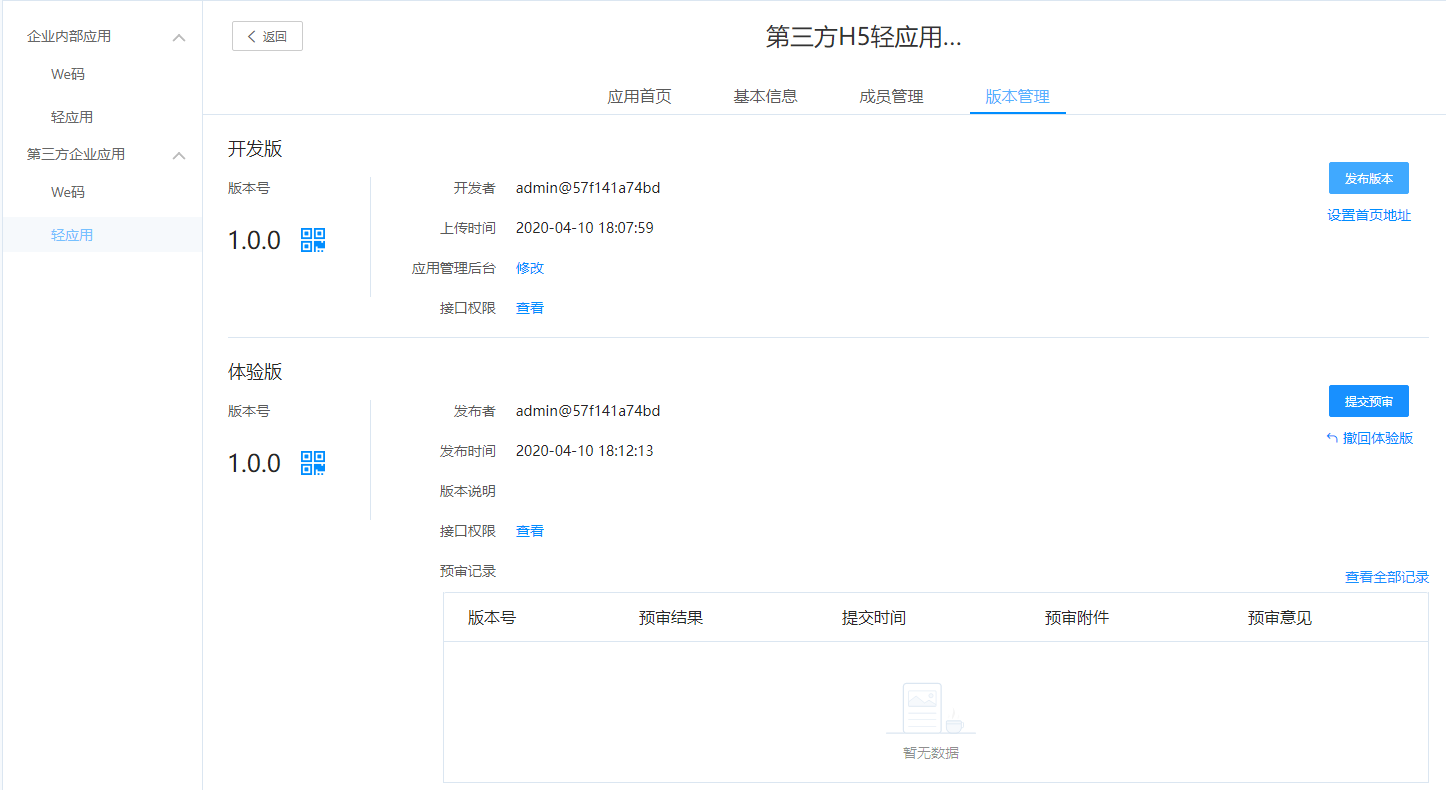The image size is (1446, 790).
Task: Select 轻应用 under 第三方企业应用
Action: (72, 235)
